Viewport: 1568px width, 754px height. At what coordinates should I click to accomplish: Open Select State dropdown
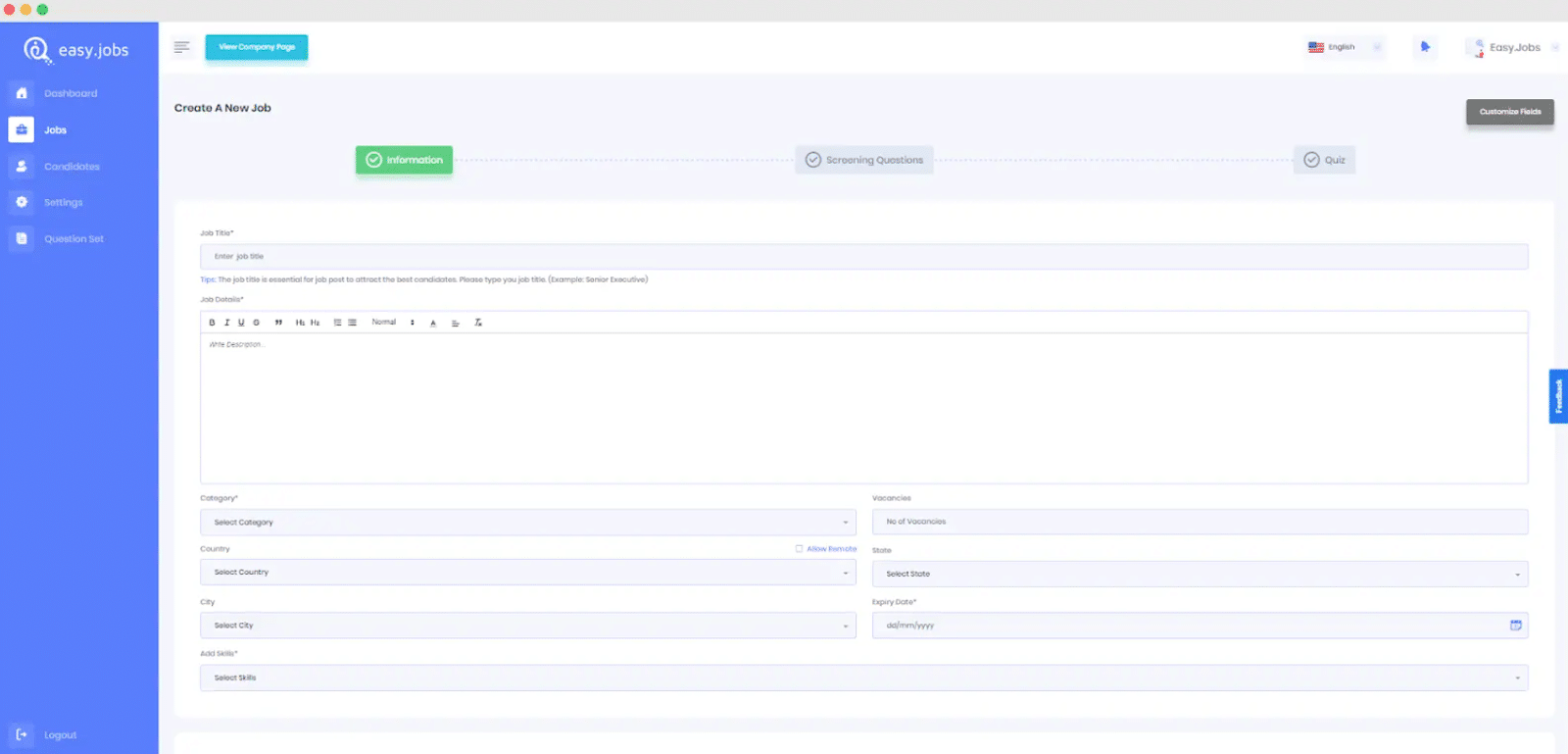[x=1200, y=574]
